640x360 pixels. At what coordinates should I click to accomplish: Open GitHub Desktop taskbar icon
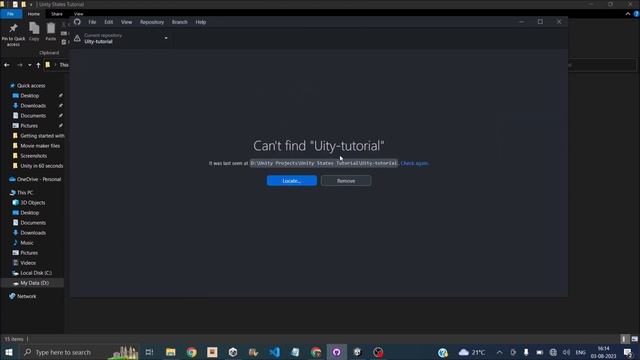(x=337, y=352)
